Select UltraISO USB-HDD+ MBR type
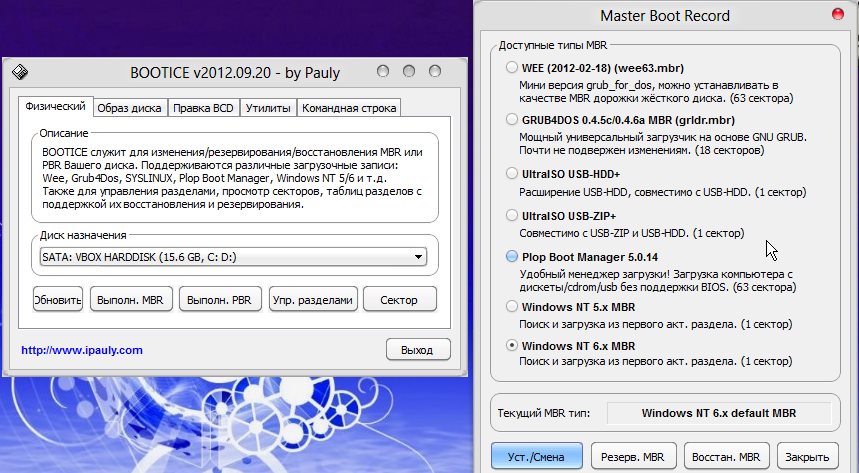 513,173
